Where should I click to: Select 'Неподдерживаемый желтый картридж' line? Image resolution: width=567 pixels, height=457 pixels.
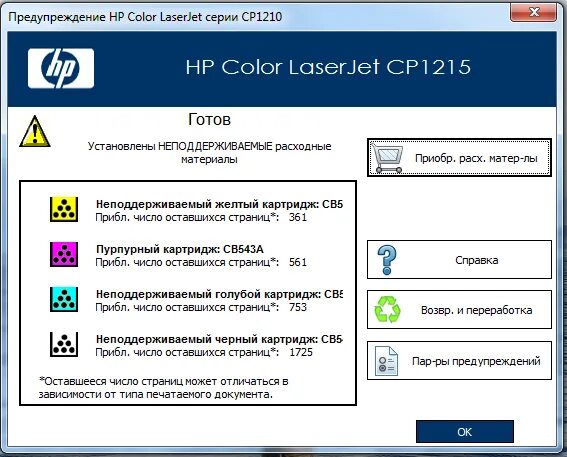tap(219, 204)
